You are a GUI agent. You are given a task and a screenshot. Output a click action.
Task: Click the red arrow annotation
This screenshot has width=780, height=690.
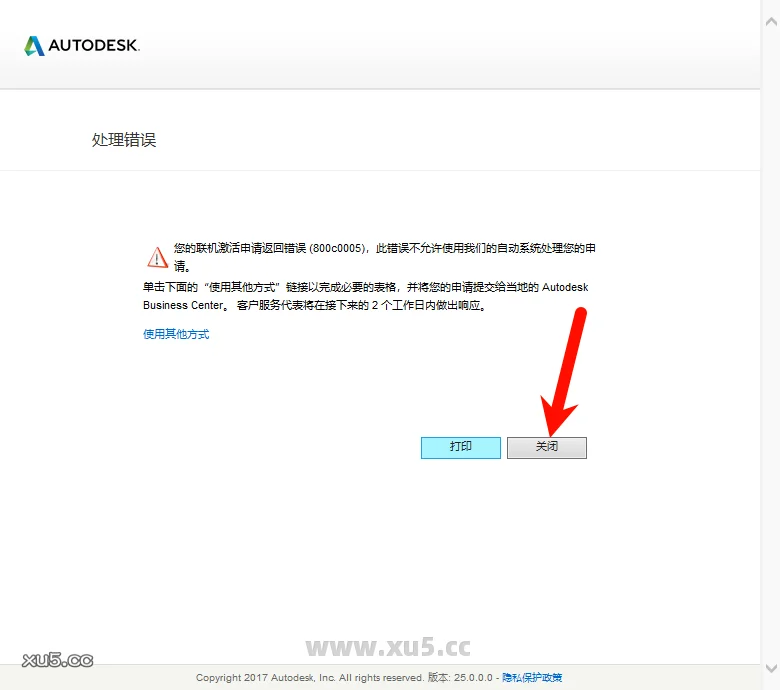coord(566,370)
